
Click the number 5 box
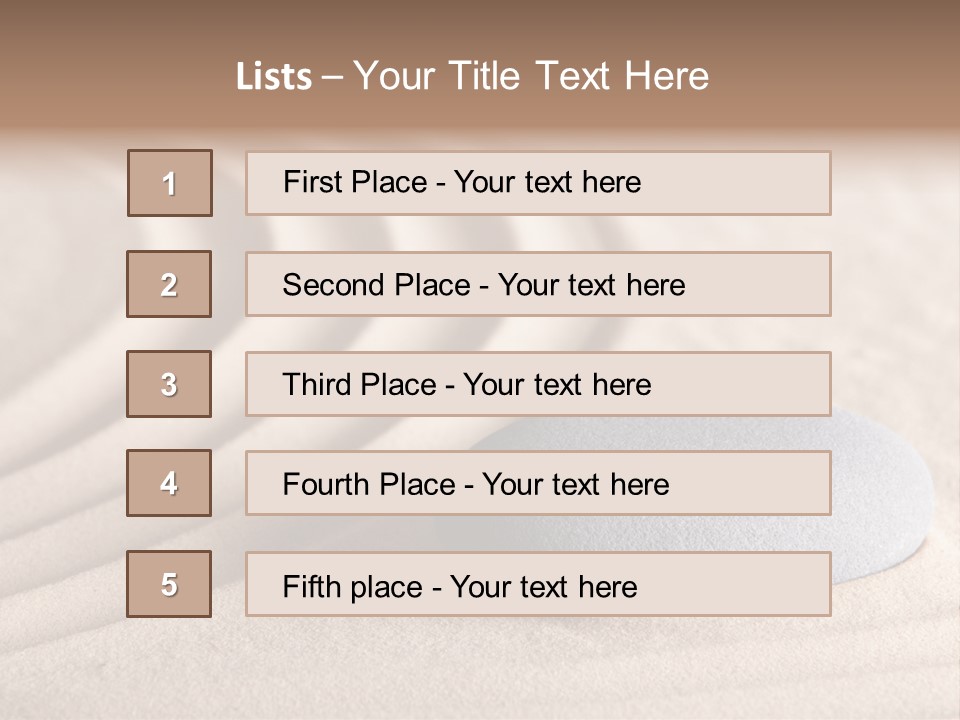point(169,584)
